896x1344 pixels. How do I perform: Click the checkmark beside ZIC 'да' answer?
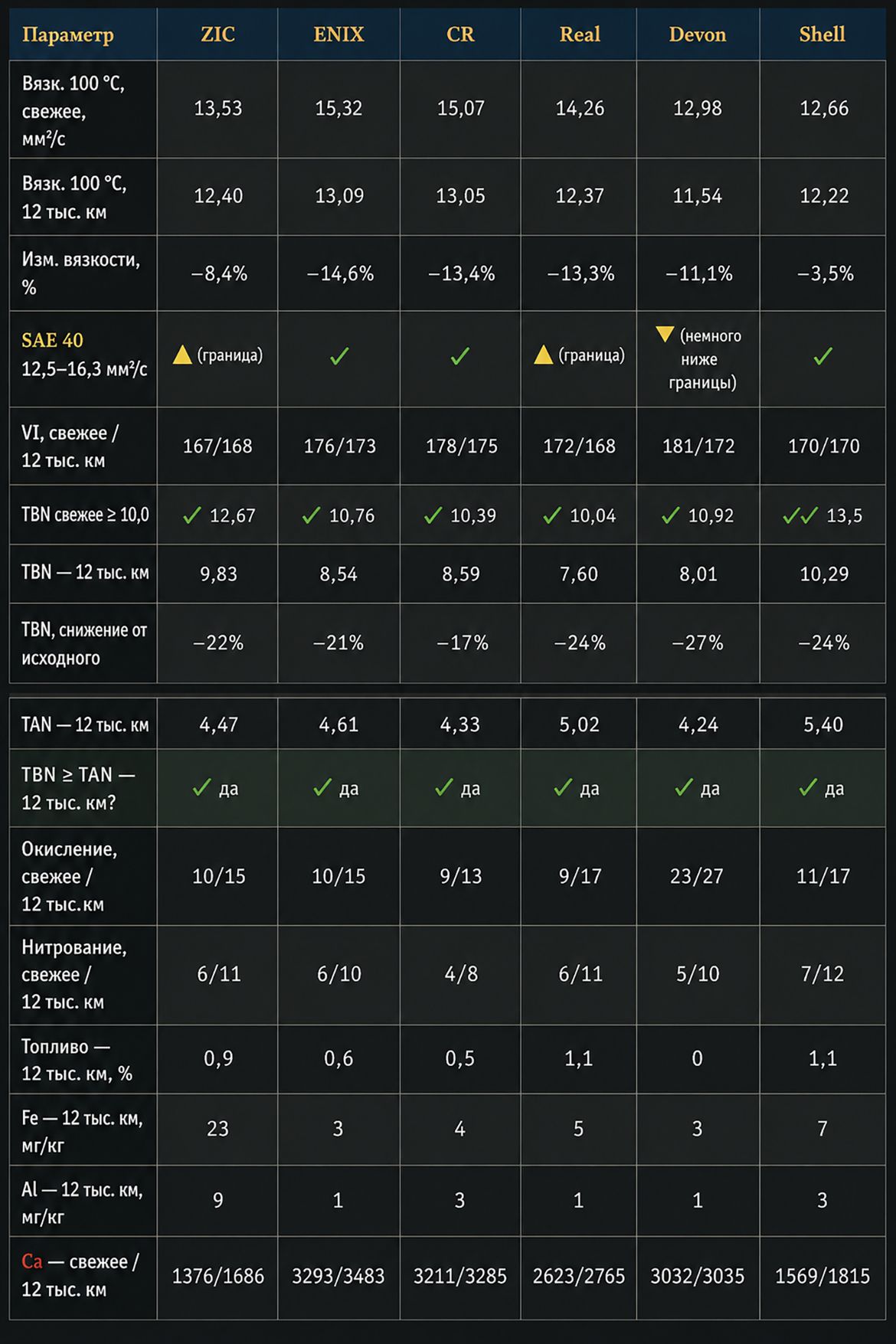click(201, 787)
